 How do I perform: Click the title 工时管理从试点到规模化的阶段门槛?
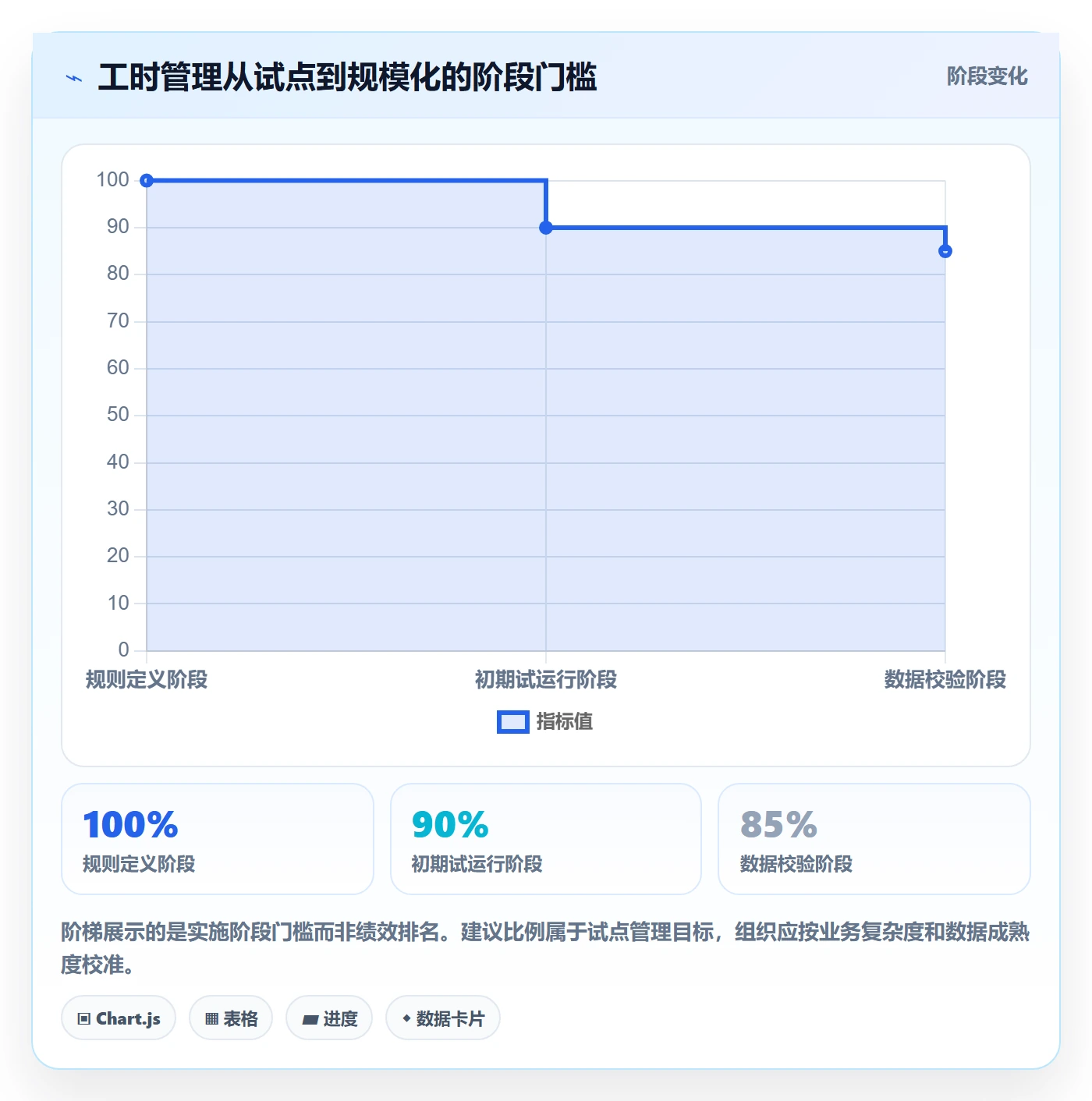[x=347, y=77]
